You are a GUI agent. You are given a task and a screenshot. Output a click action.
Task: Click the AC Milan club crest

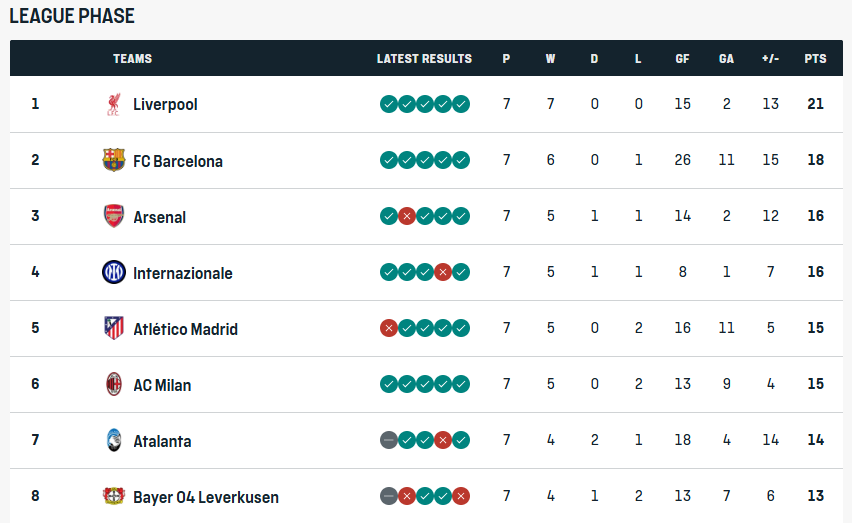pos(114,384)
